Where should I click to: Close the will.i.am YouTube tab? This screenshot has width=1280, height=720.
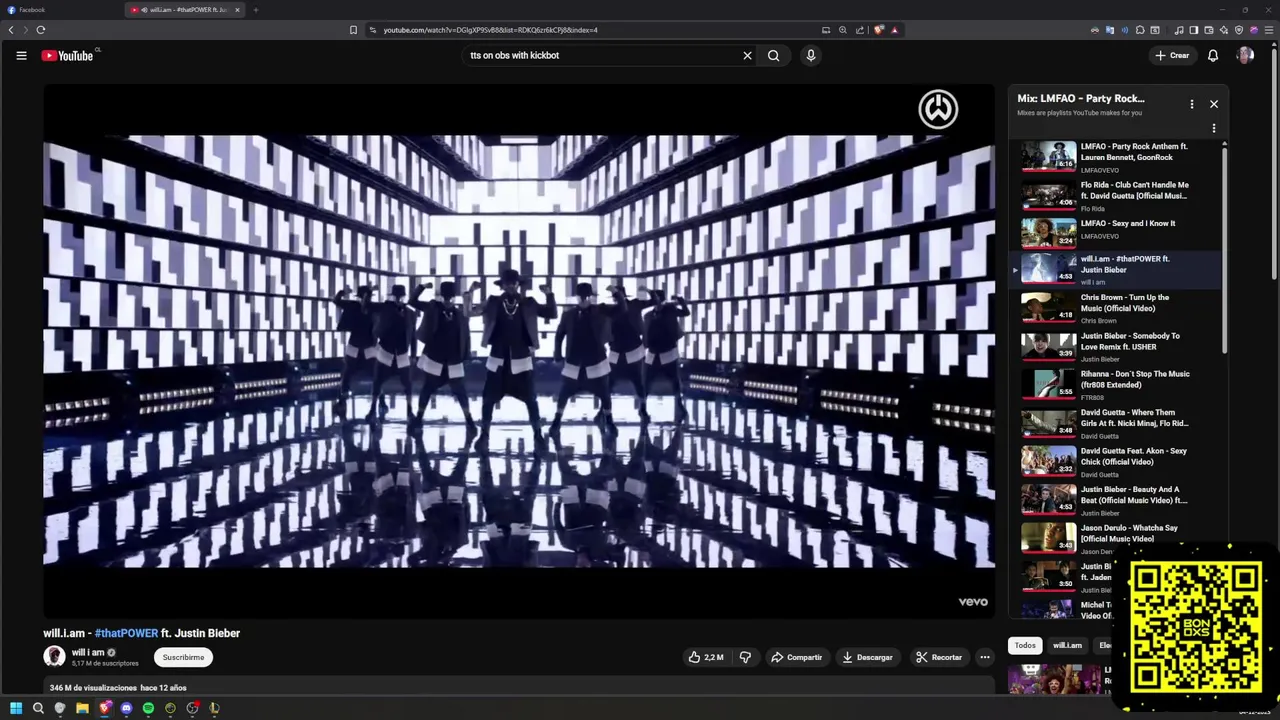(x=237, y=10)
